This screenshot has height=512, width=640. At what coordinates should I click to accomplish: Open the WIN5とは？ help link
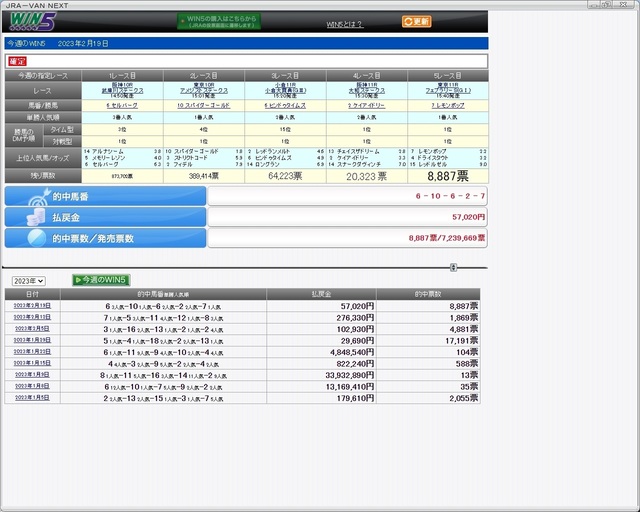[x=344, y=22]
